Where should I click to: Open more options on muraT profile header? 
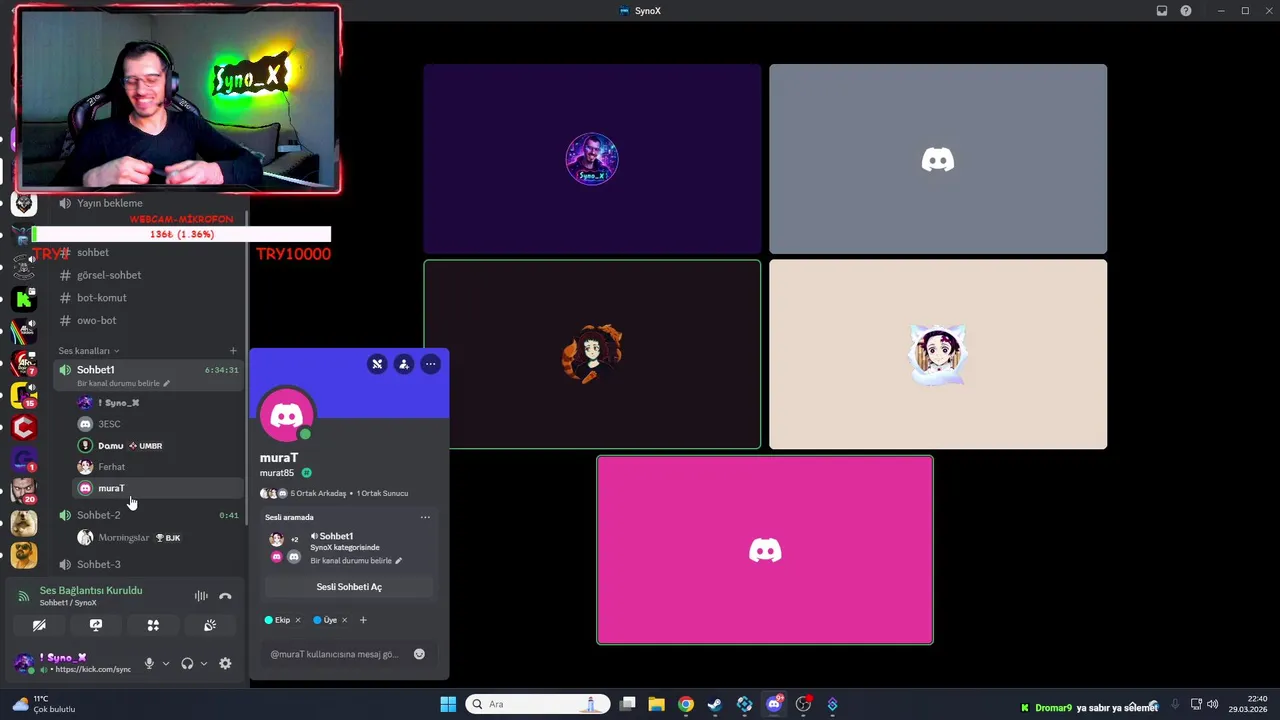coord(430,364)
